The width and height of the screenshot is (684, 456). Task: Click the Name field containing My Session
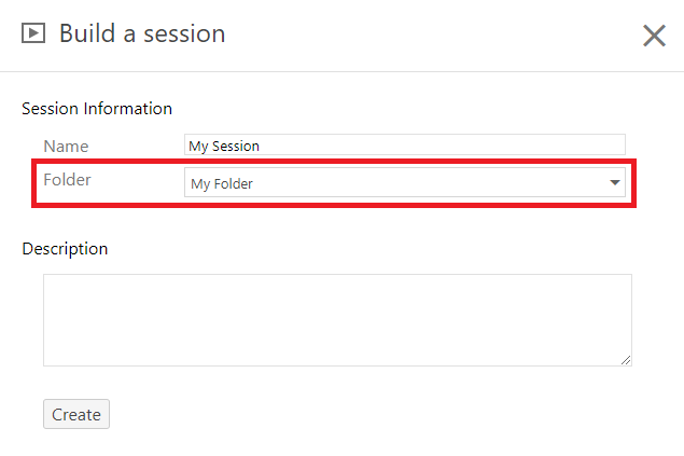(405, 145)
